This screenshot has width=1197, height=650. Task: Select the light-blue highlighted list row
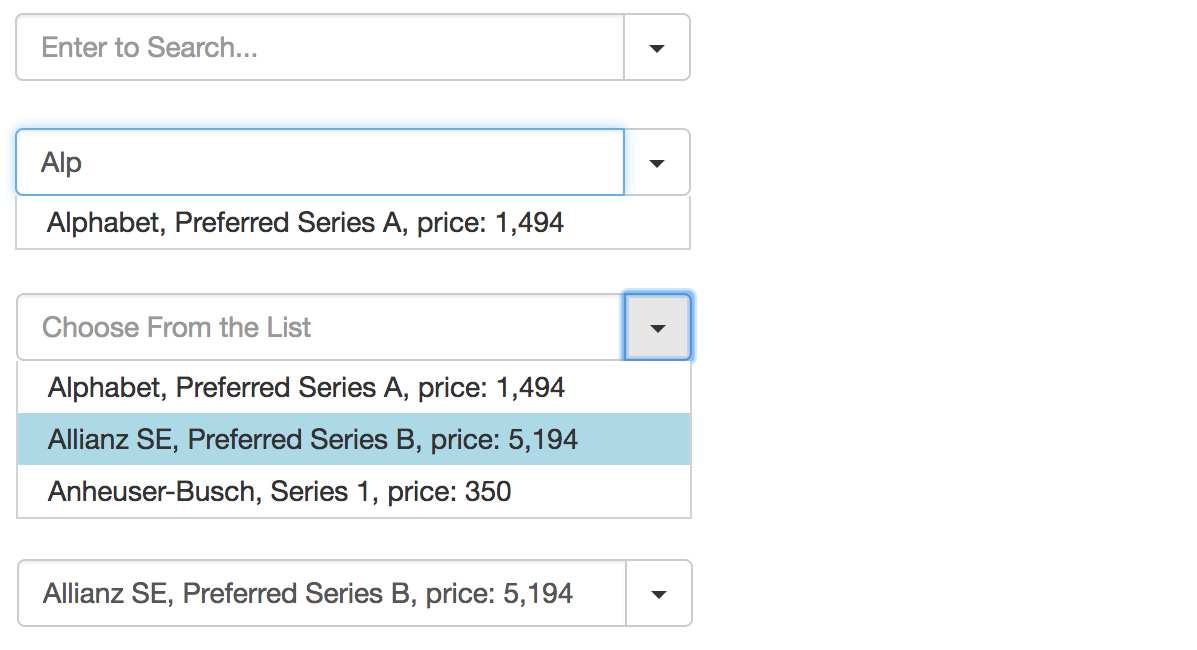click(x=354, y=439)
